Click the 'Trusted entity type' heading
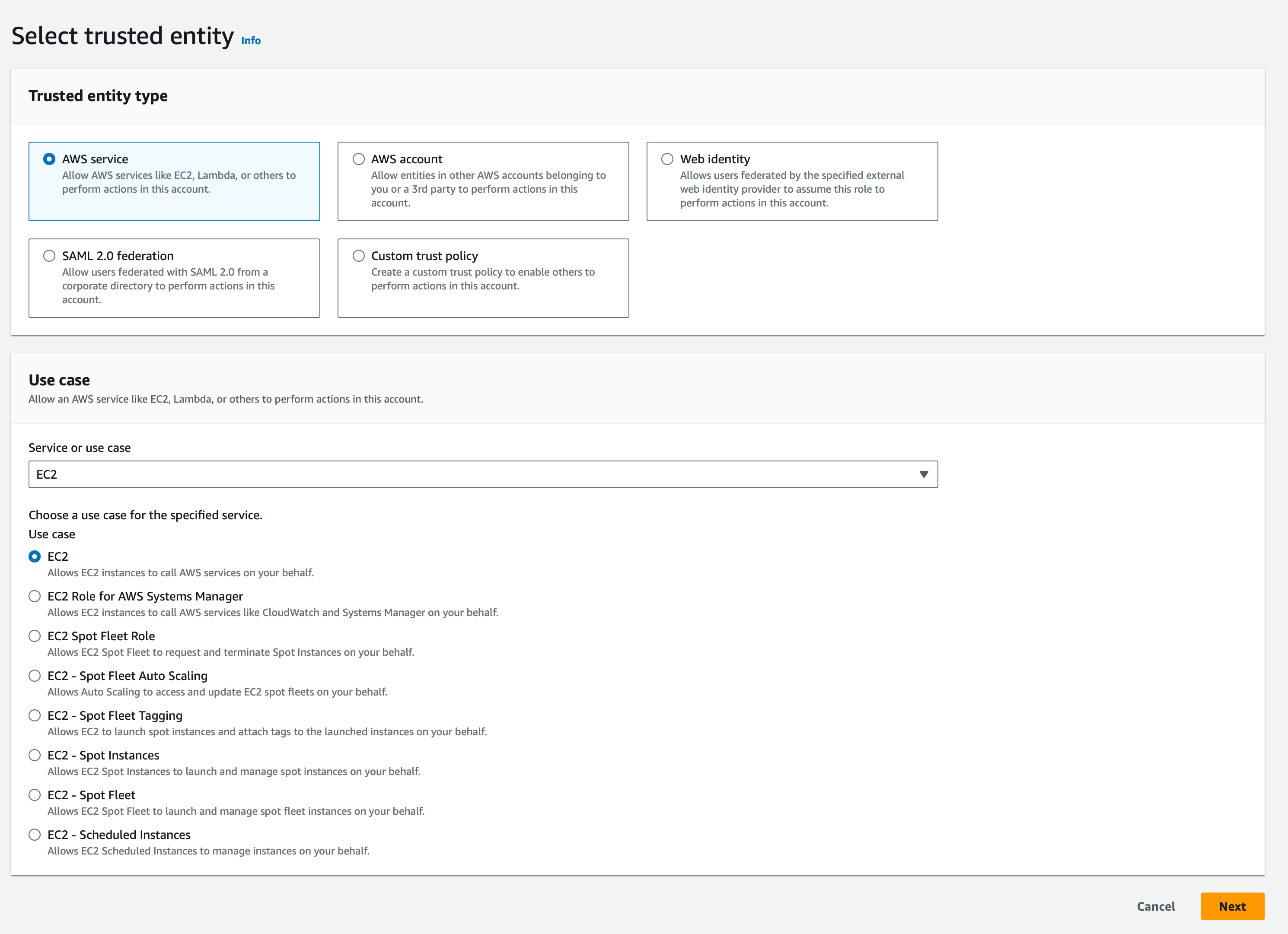1288x934 pixels. (x=98, y=95)
